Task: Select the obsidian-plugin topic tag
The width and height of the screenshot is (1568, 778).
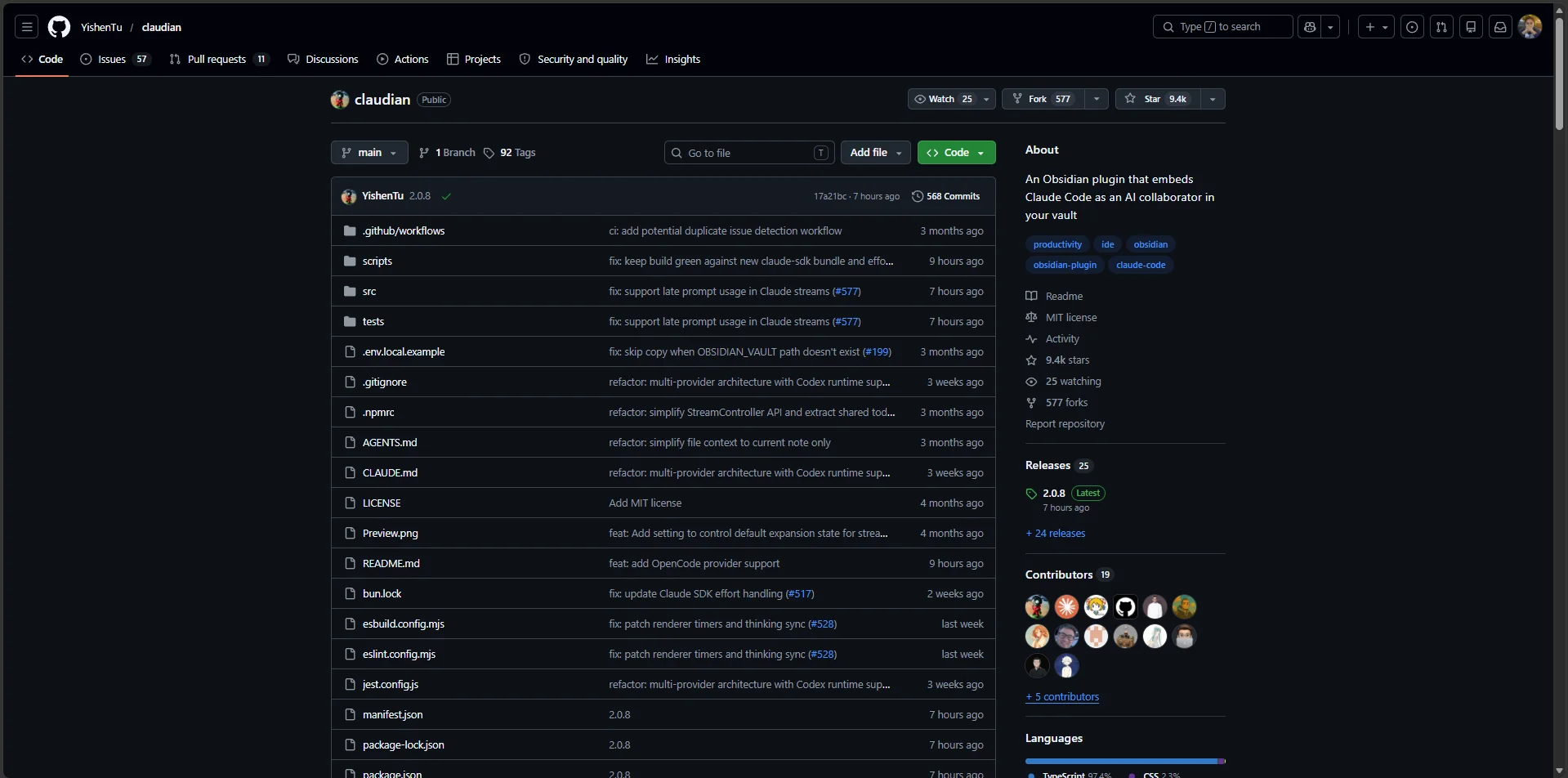Action: point(1065,265)
